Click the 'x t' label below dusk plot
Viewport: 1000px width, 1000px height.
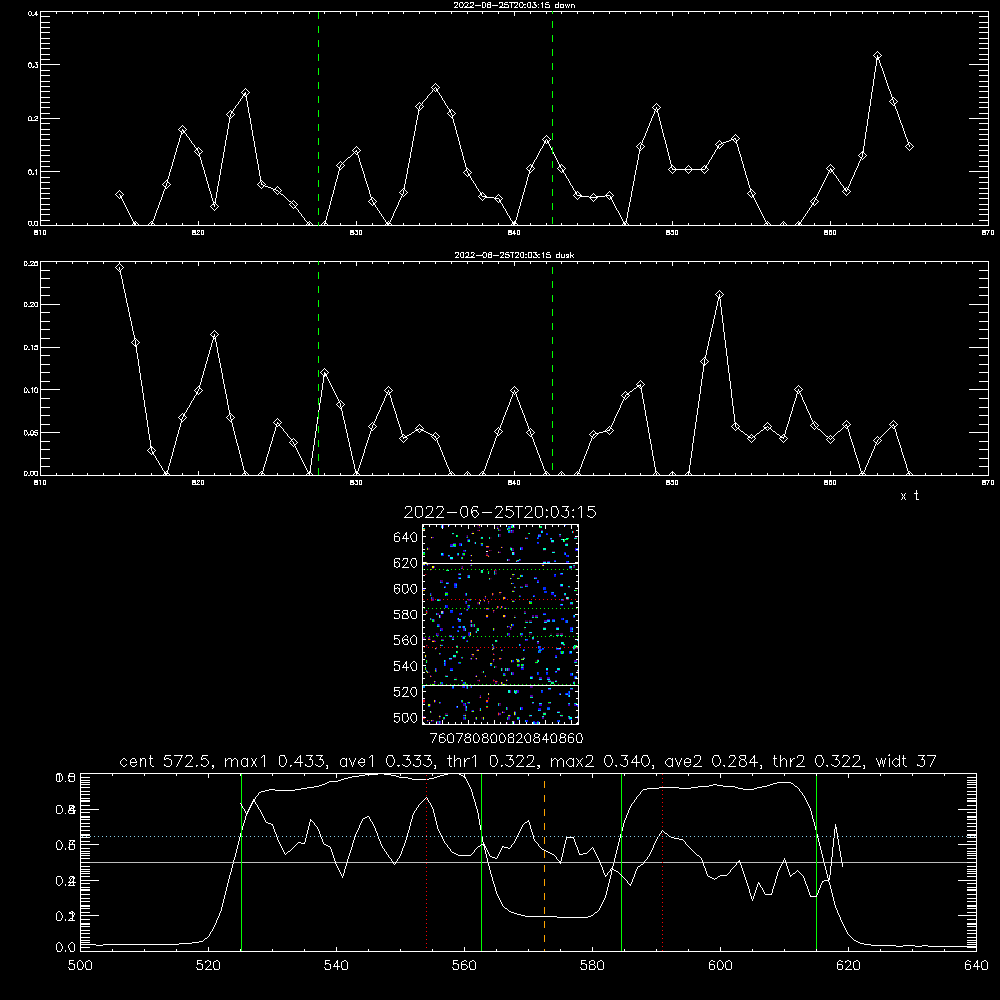click(x=909, y=496)
